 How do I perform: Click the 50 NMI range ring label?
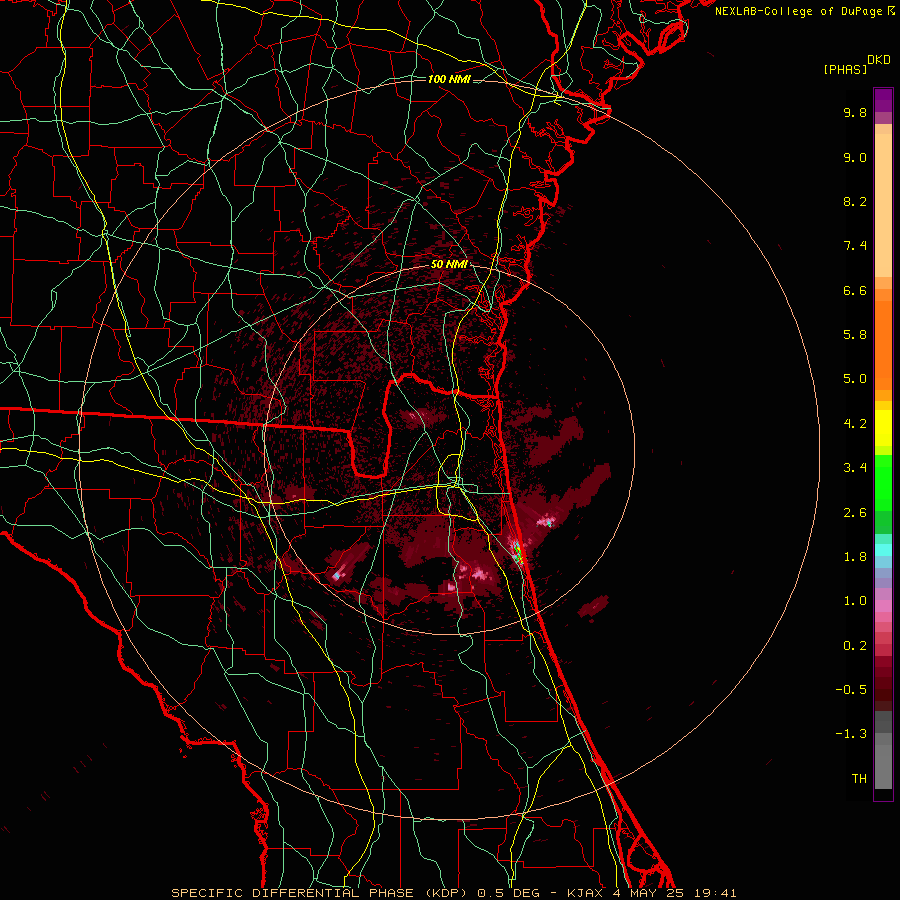click(x=449, y=265)
